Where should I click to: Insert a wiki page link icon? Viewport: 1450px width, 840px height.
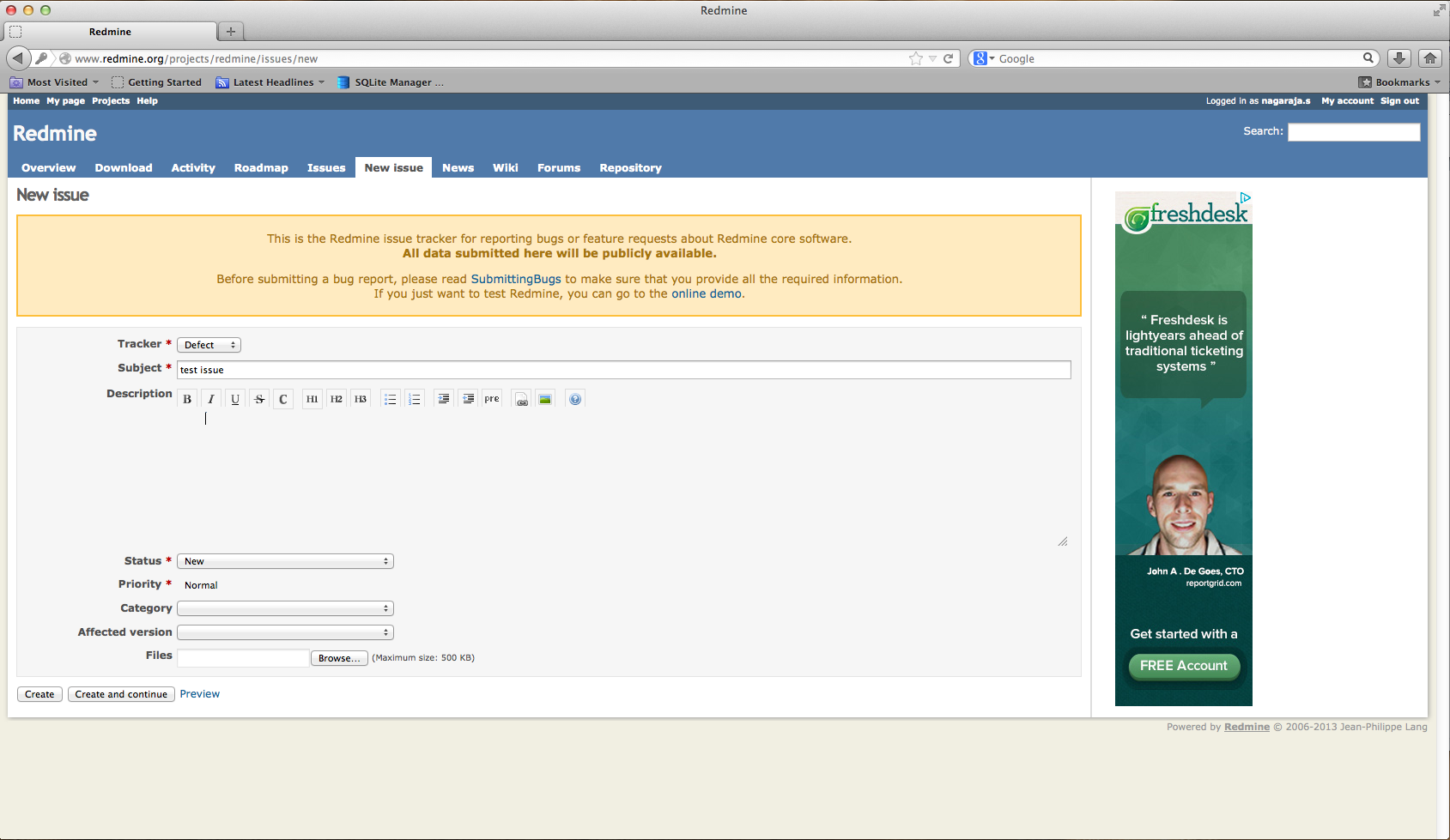tap(522, 399)
